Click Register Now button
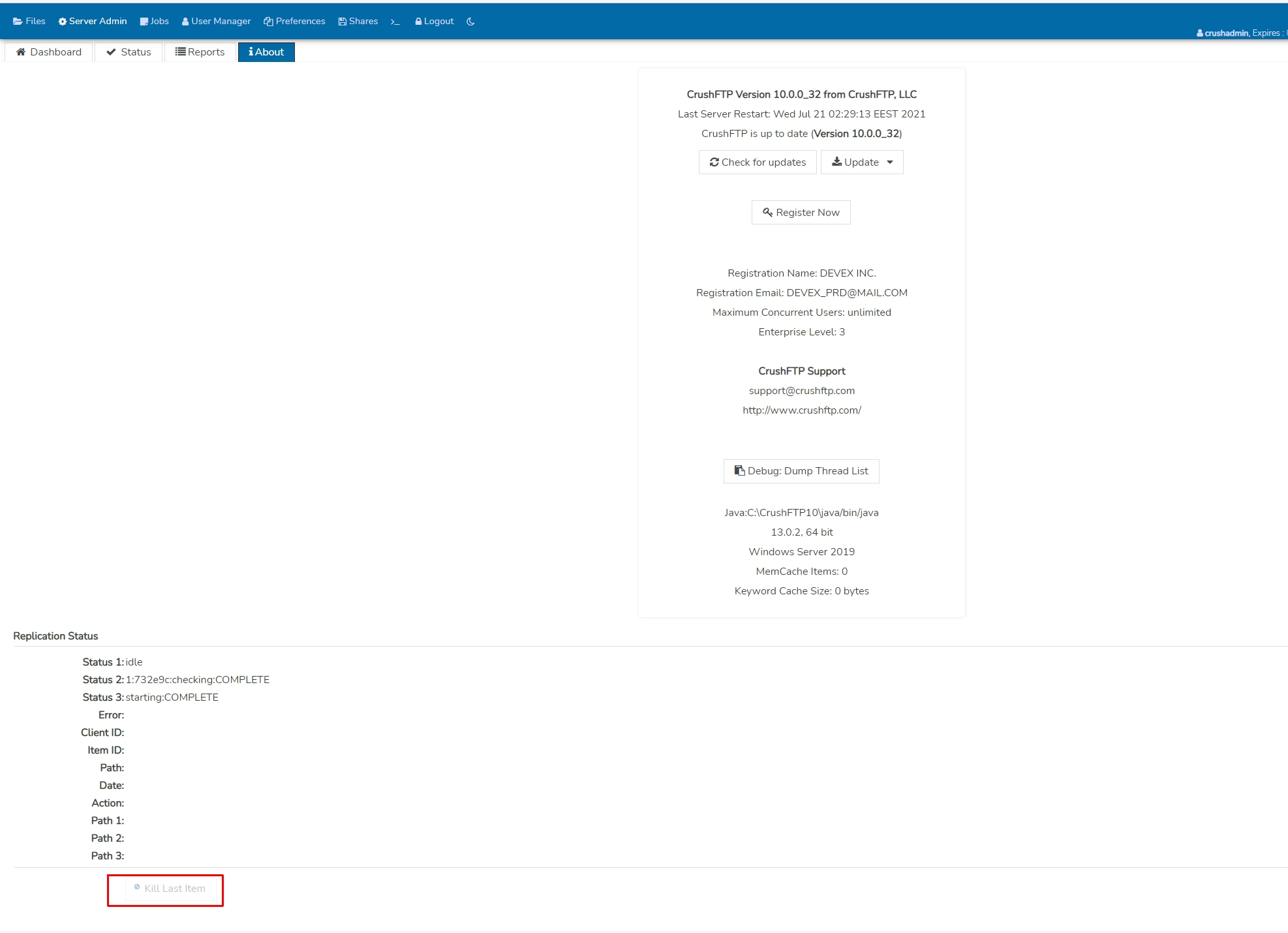 click(x=801, y=213)
